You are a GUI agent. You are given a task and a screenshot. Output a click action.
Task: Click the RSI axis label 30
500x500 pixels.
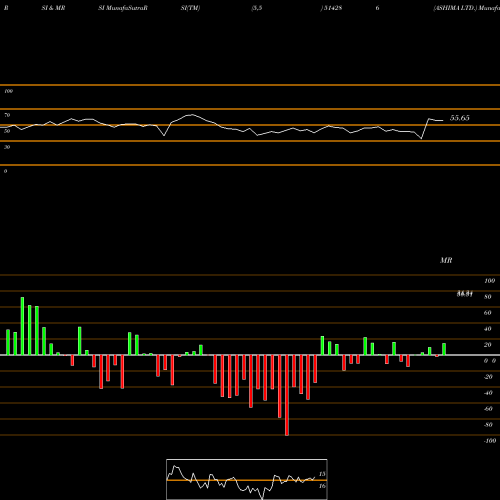point(7,147)
